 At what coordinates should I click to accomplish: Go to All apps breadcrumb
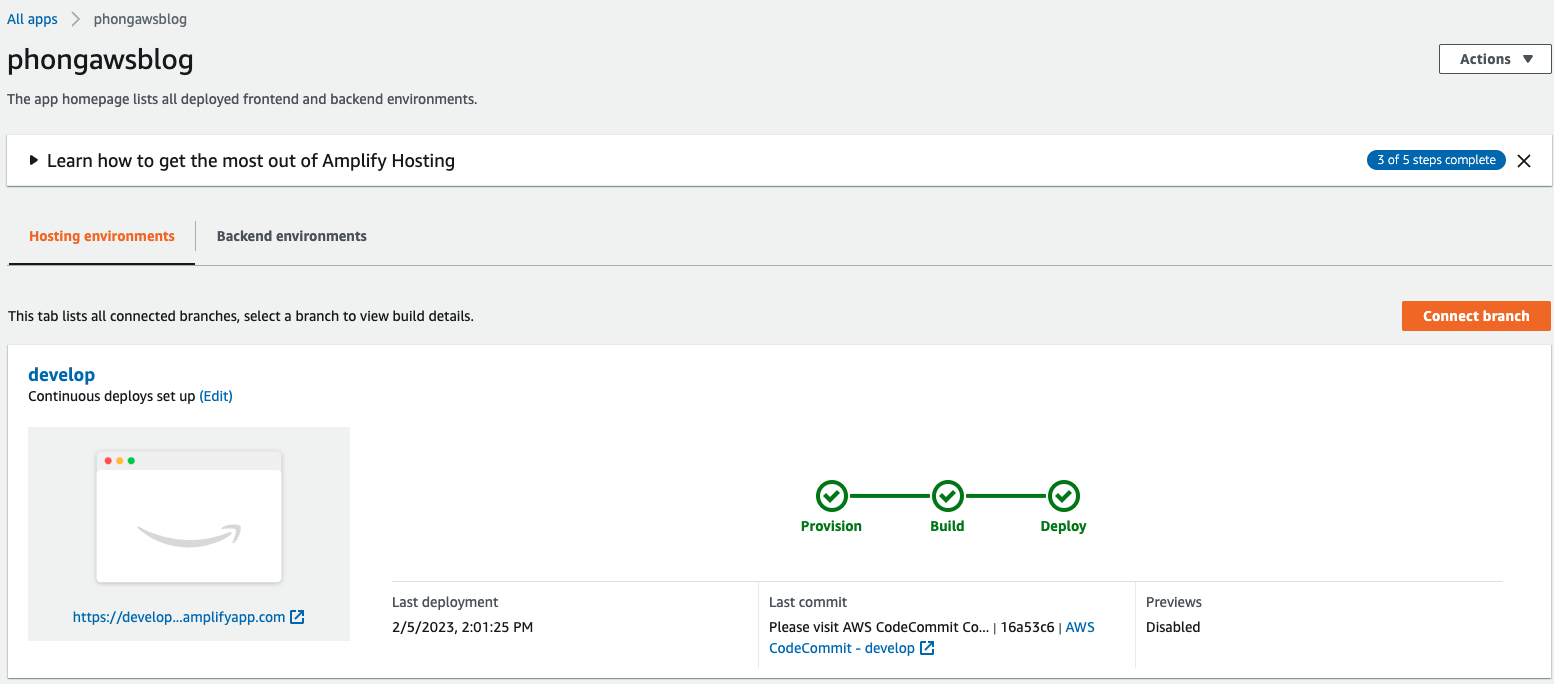32,19
